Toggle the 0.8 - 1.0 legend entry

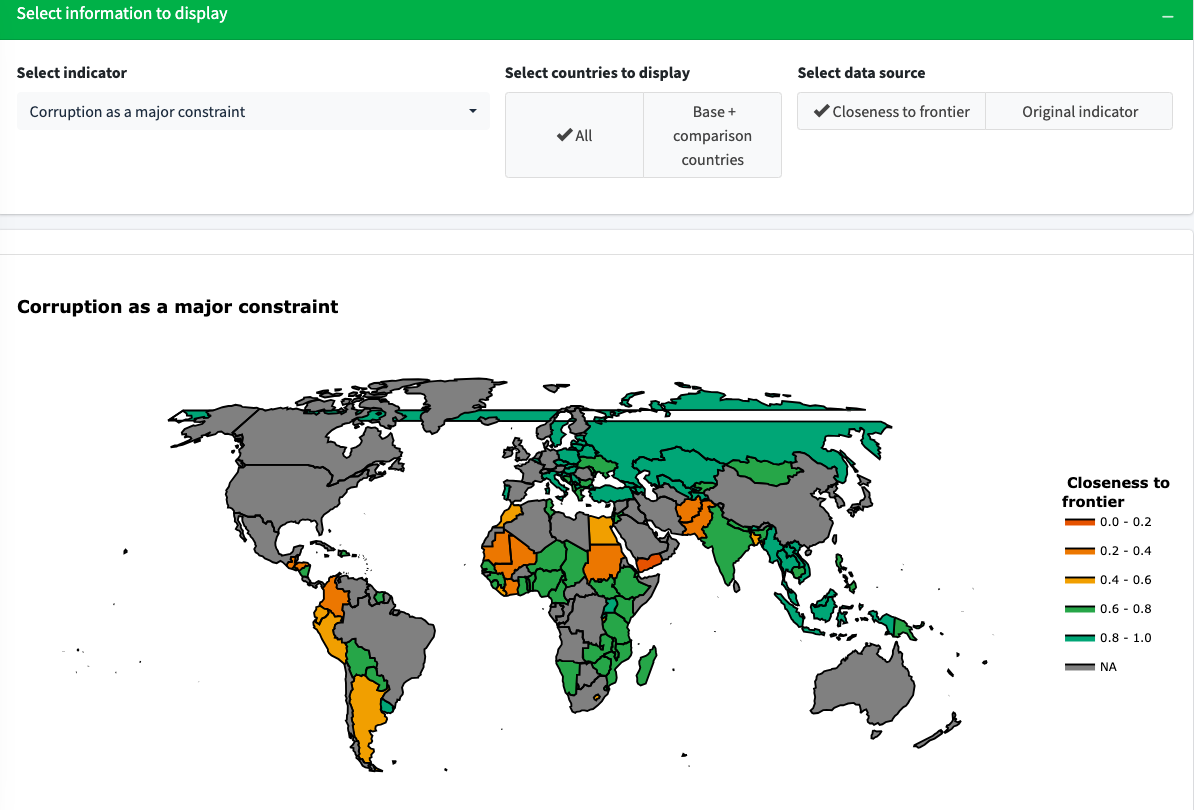[x=1108, y=638]
